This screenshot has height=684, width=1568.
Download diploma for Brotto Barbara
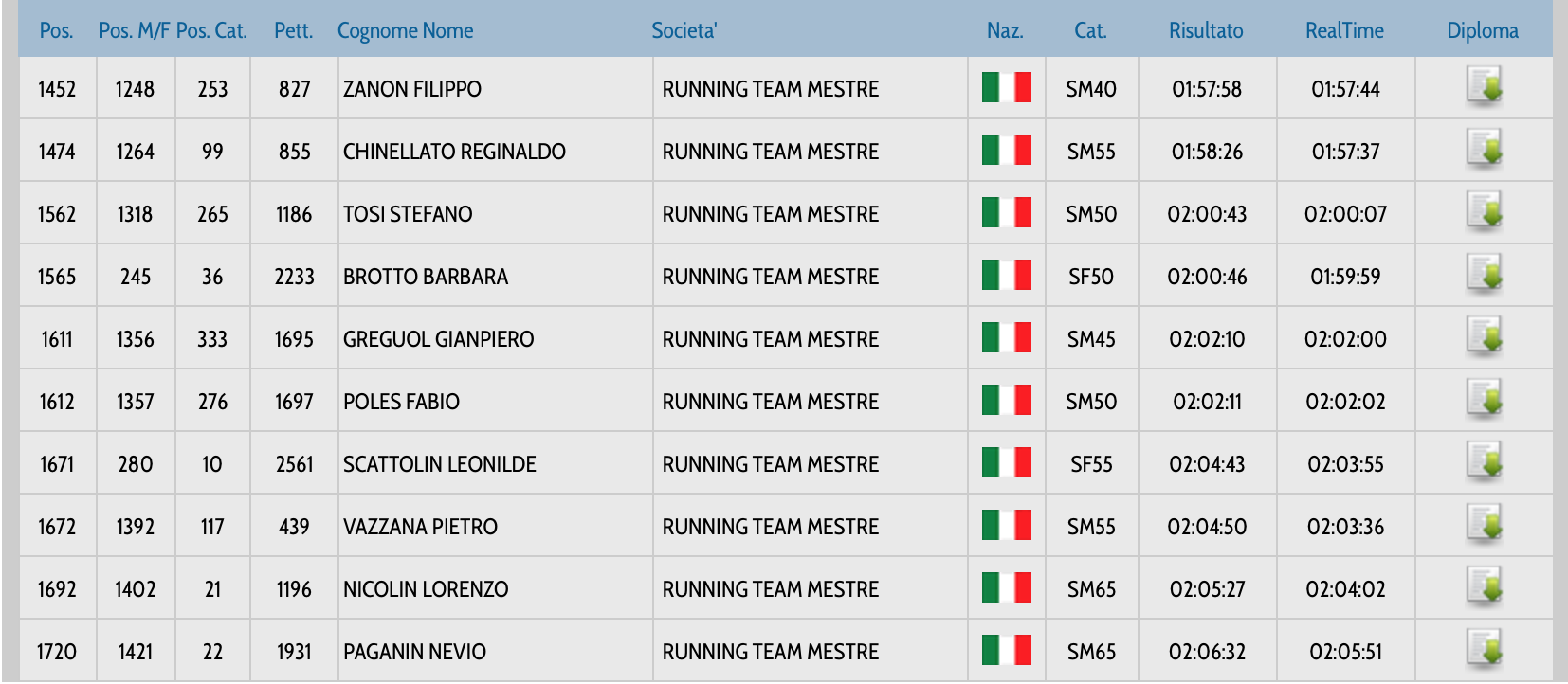coord(1484,274)
